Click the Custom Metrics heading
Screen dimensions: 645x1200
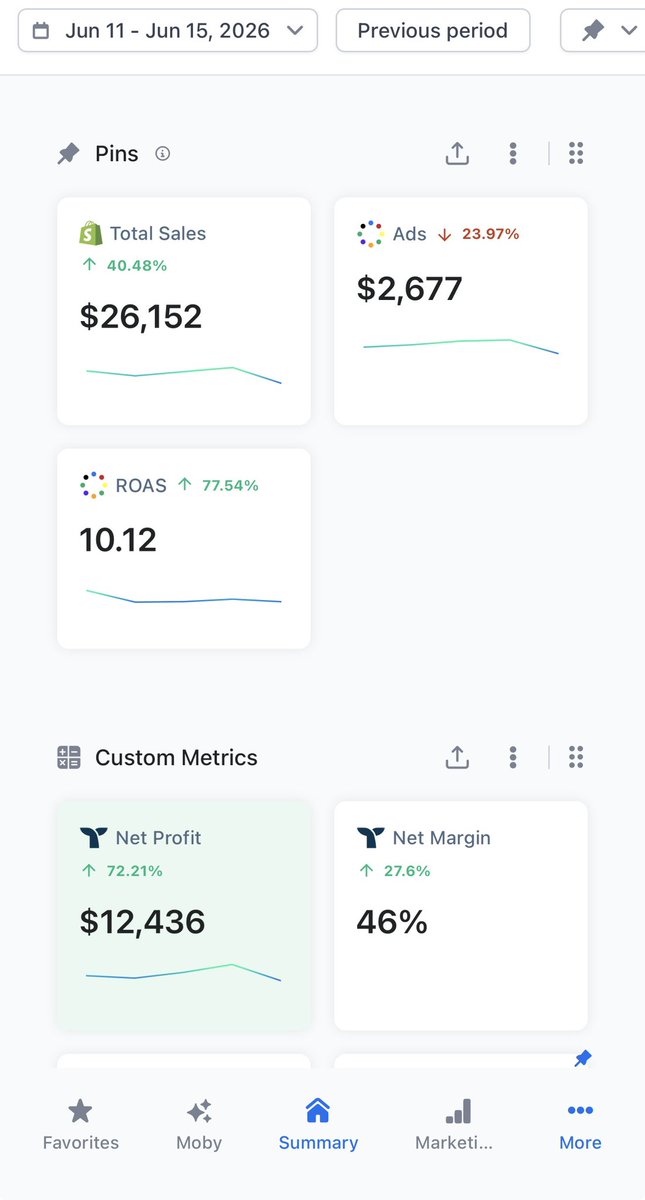(x=176, y=758)
